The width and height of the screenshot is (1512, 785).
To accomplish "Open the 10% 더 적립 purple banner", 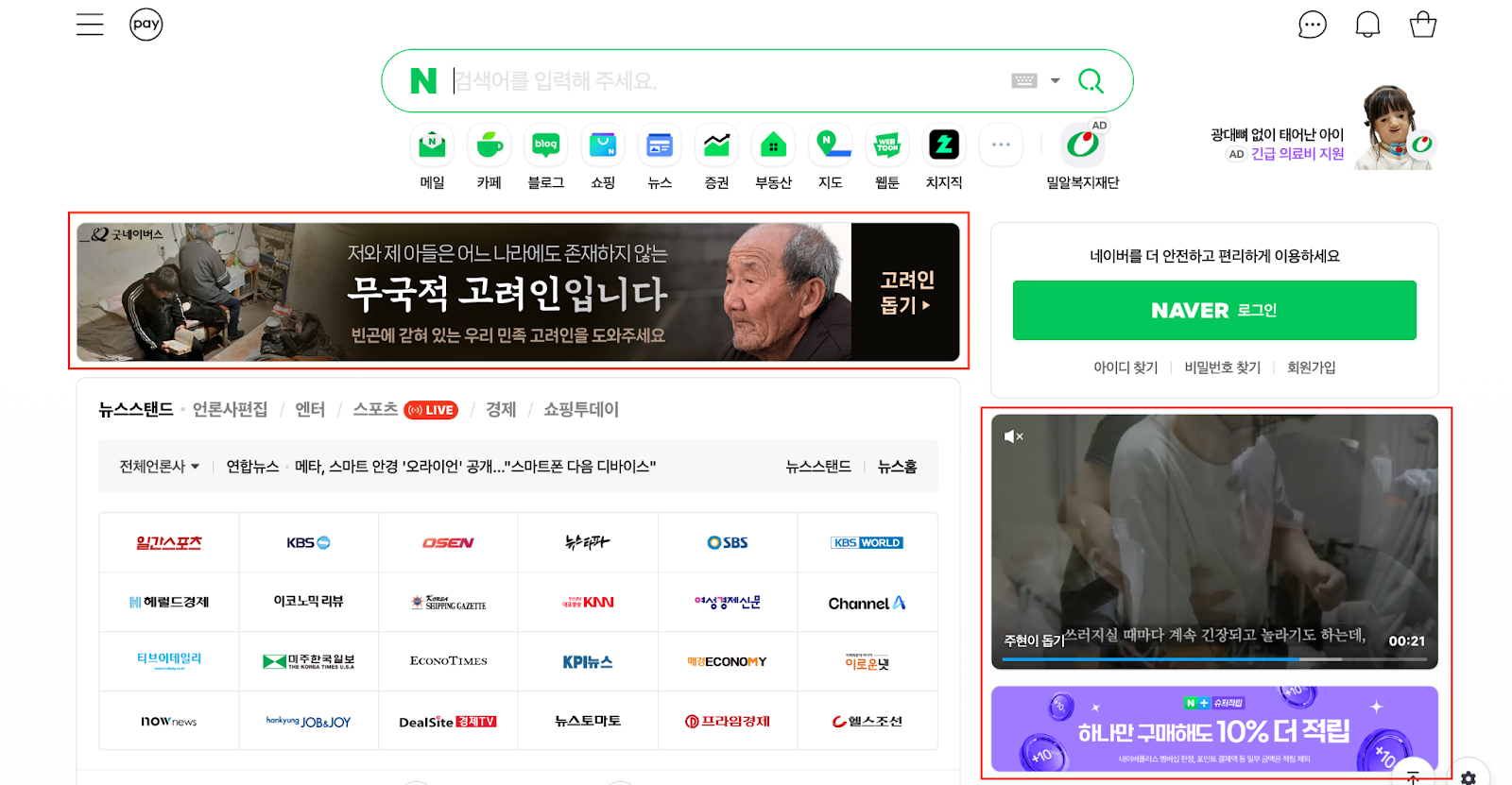I will pyautogui.click(x=1214, y=729).
